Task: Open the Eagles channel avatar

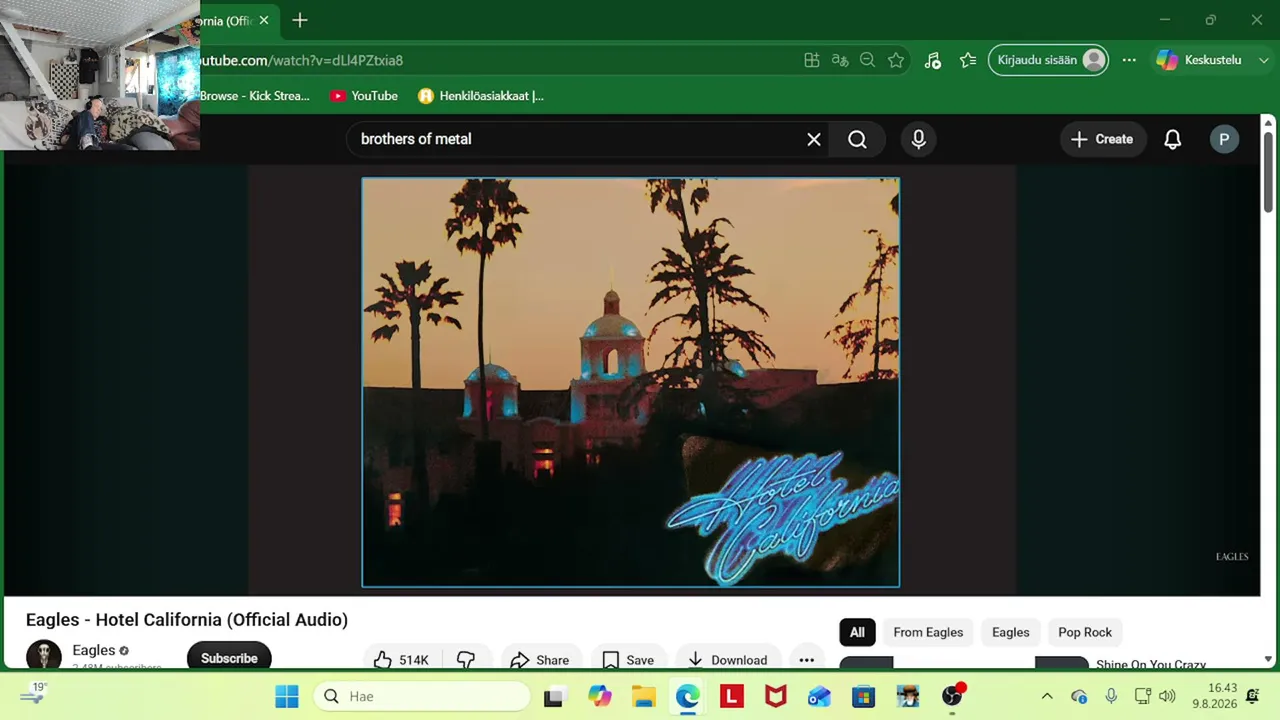Action: coord(43,655)
